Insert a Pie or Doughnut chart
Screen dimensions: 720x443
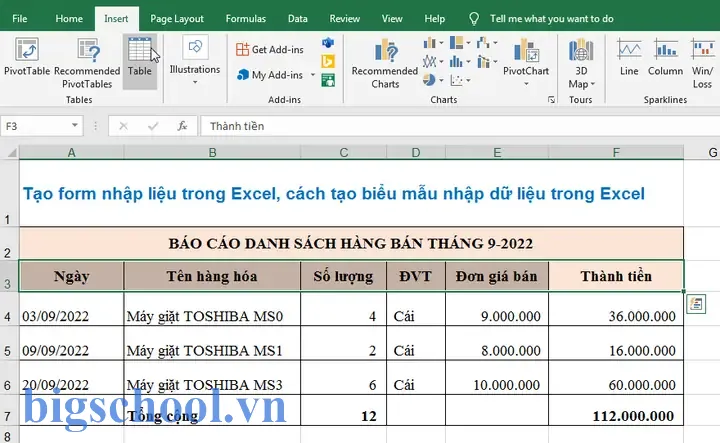[x=429, y=80]
